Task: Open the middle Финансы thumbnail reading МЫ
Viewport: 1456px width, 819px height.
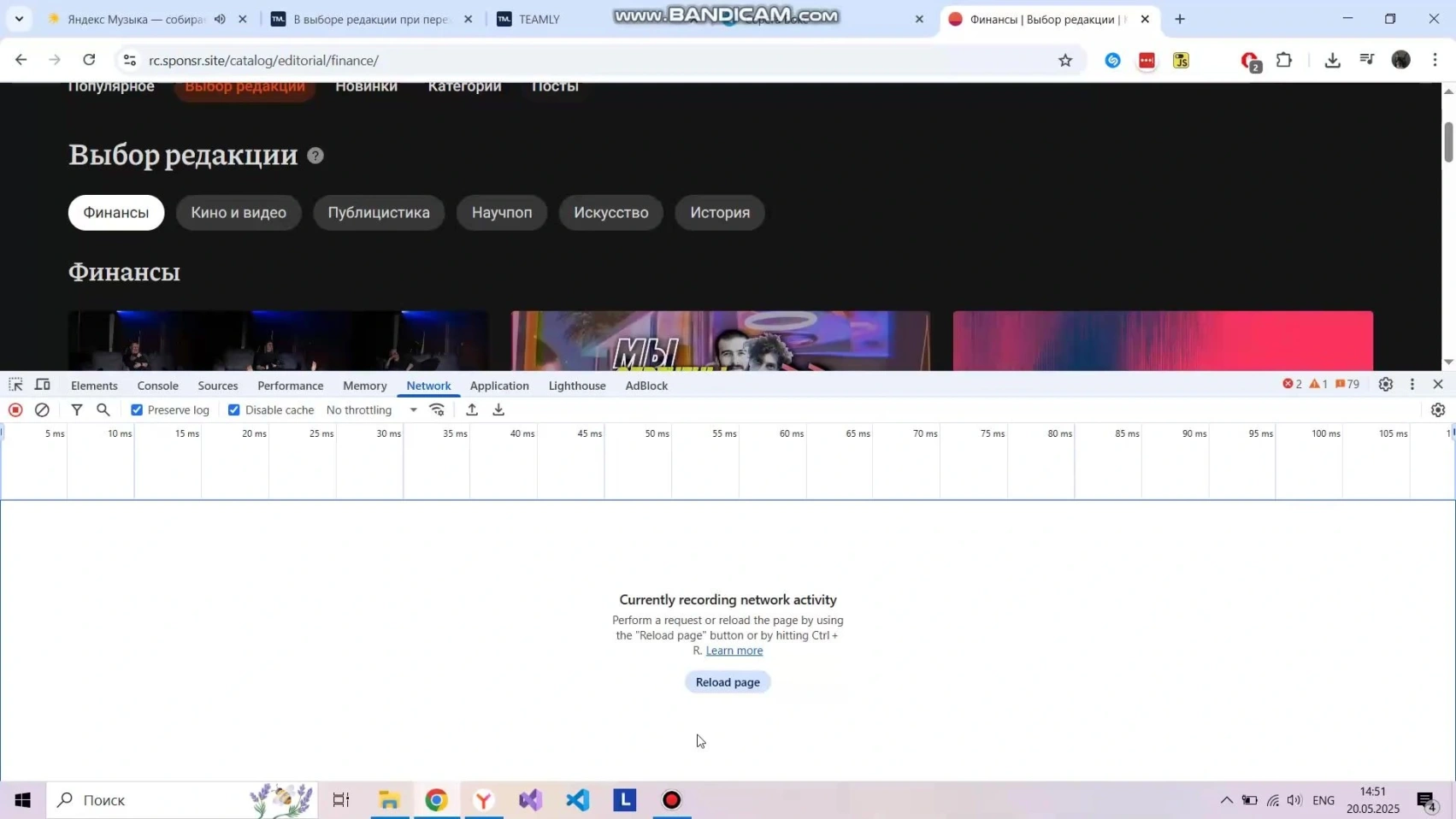Action: [721, 340]
